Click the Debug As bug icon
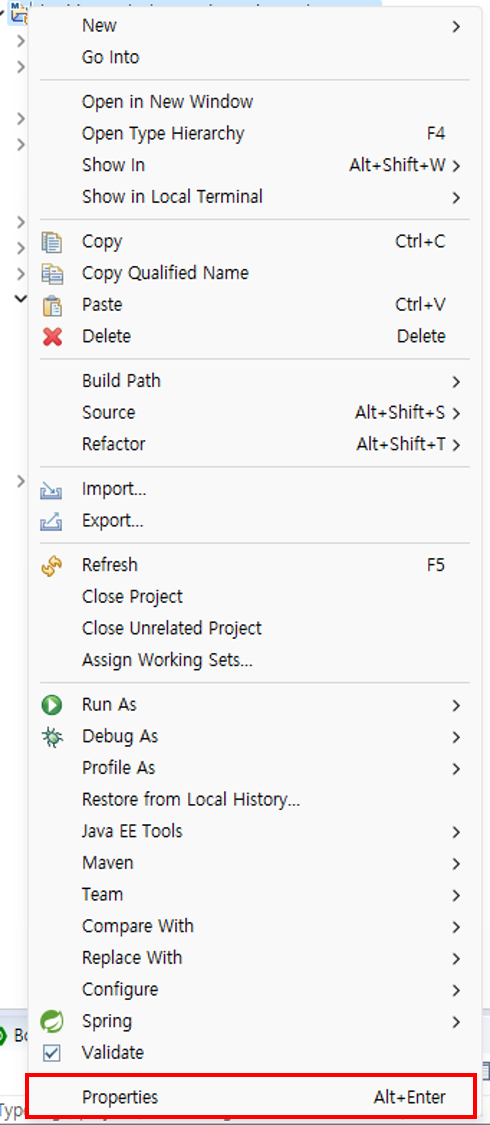Viewport: 490px width, 1125px height. tap(52, 737)
